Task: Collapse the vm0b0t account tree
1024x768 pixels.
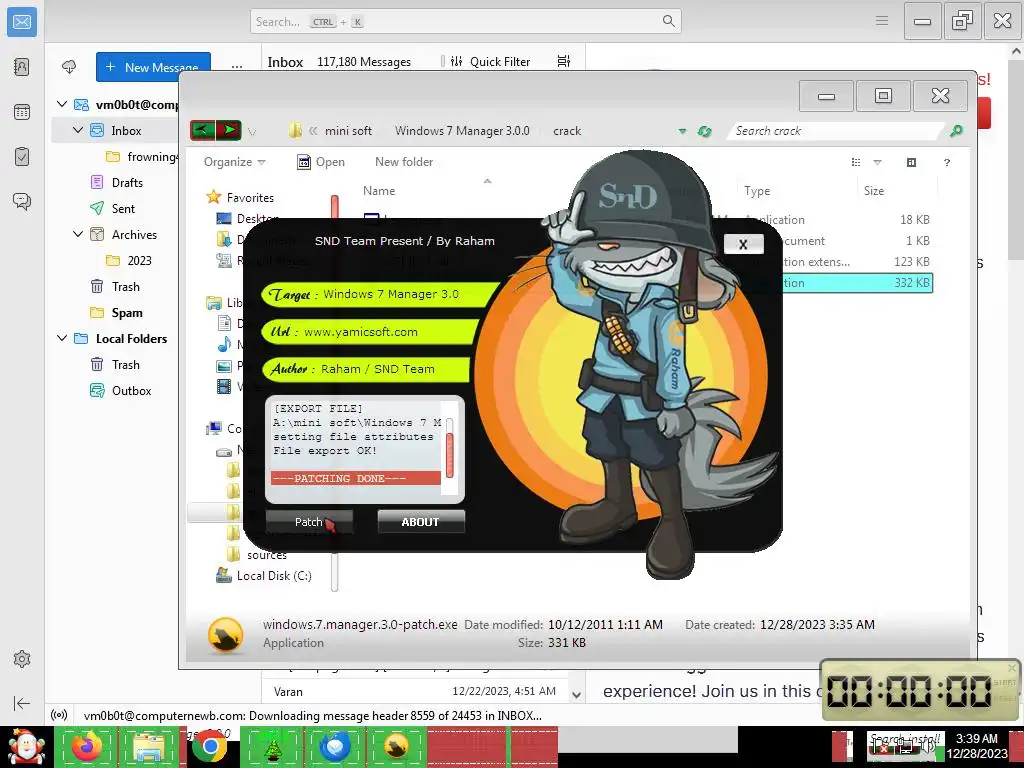Action: click(62, 104)
